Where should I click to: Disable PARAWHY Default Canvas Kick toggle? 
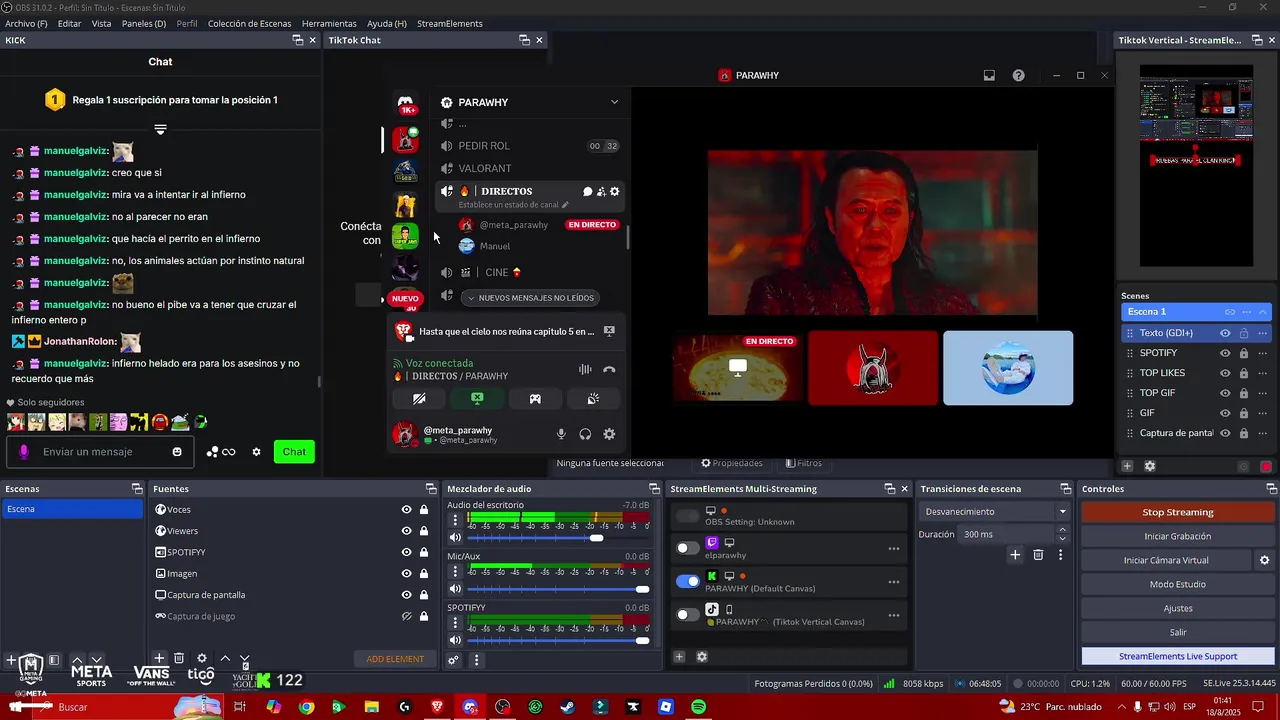pos(688,581)
